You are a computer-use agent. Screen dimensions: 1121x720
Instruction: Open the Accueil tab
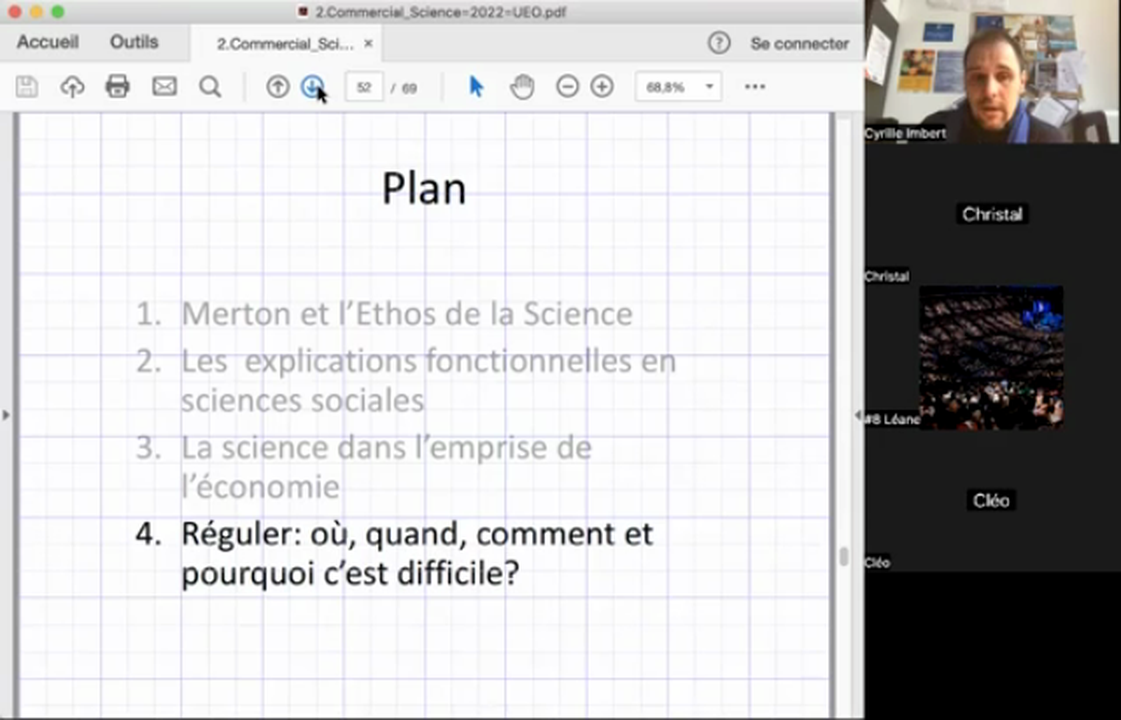click(x=47, y=42)
